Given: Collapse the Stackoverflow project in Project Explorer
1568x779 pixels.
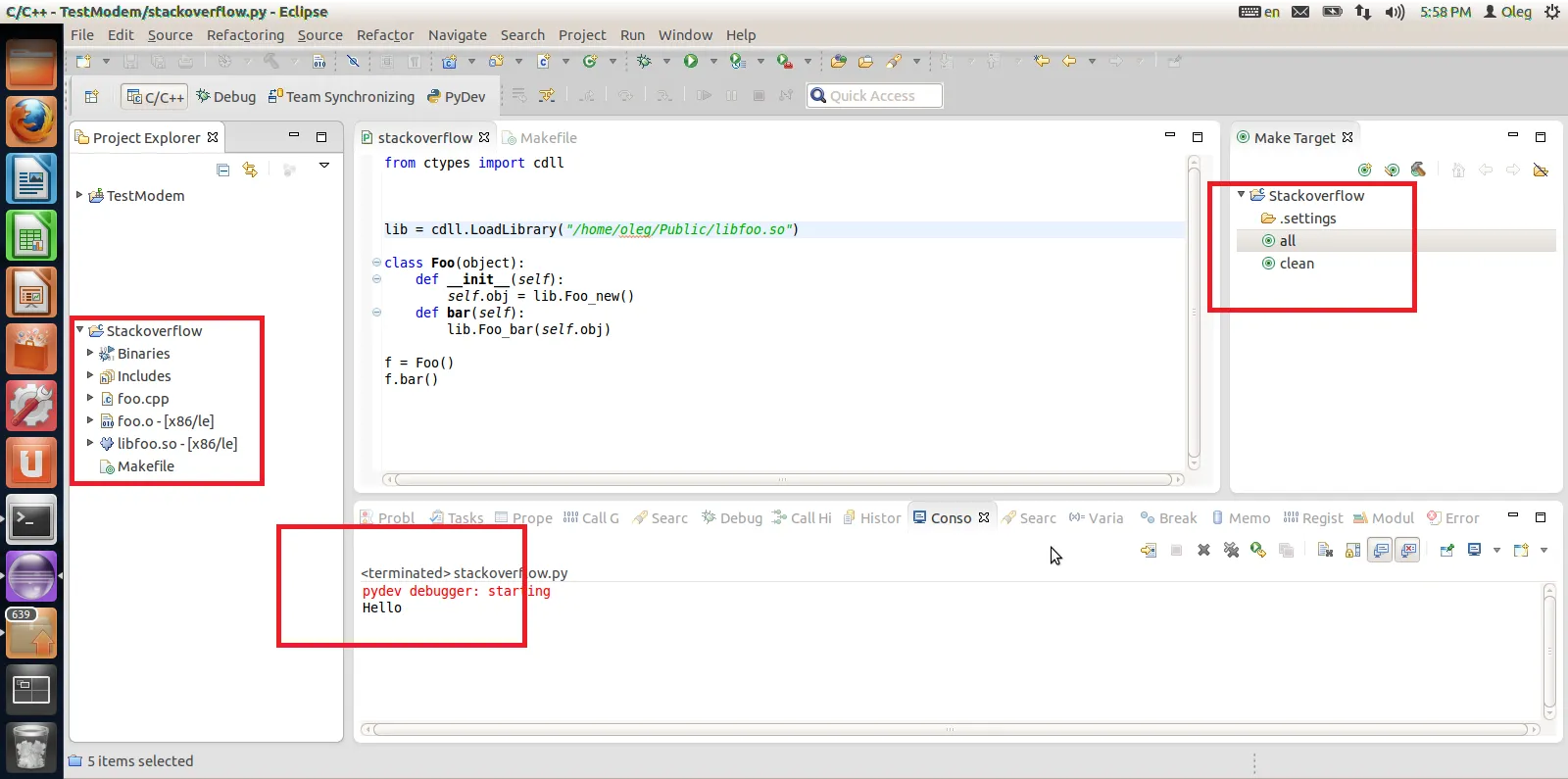Looking at the screenshot, I should pos(79,330).
